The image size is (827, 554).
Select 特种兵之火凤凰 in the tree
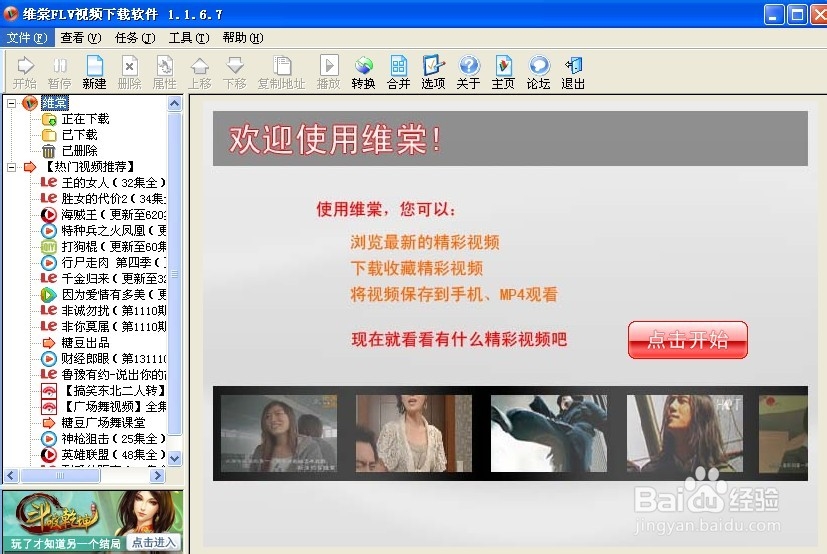[x=113, y=231]
